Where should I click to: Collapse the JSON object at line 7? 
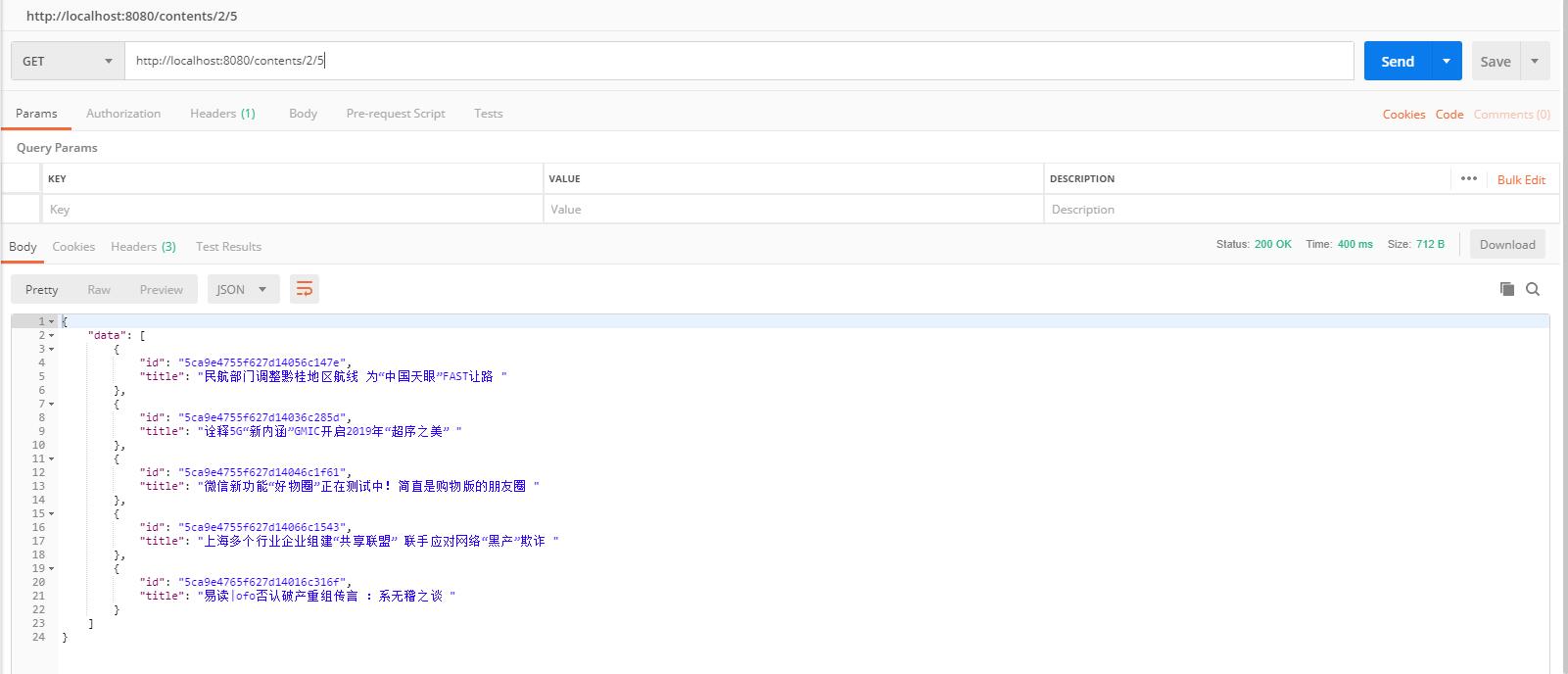coord(52,405)
